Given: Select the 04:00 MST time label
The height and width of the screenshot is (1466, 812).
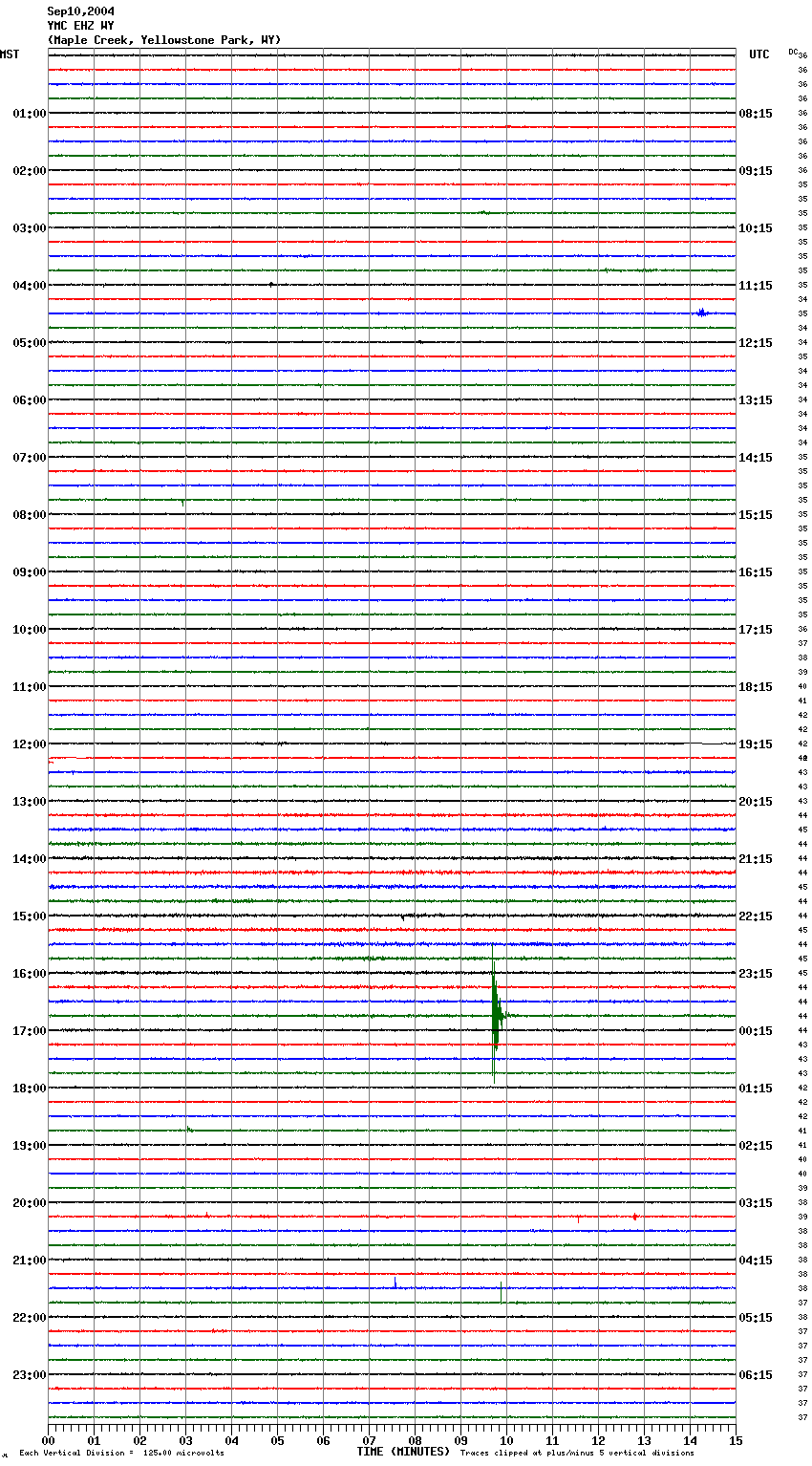Looking at the screenshot, I should pos(30,286).
